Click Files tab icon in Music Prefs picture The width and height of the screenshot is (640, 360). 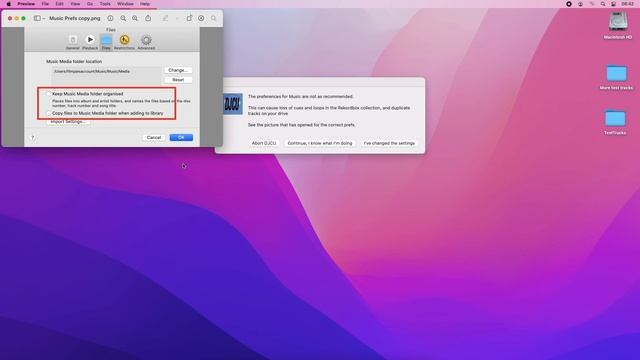click(x=106, y=42)
